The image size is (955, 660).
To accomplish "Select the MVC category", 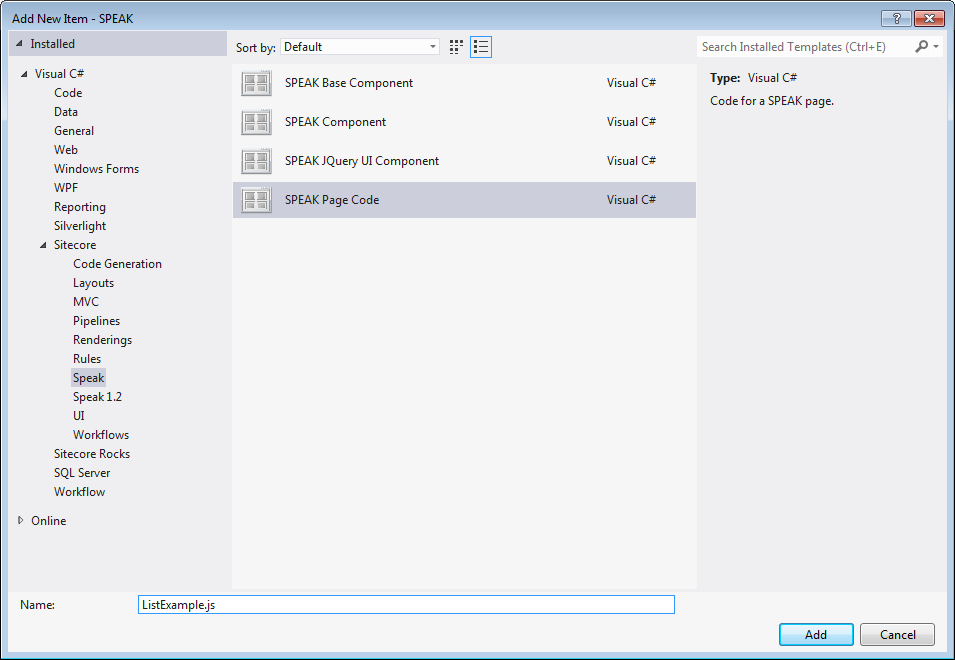I will 86,302.
